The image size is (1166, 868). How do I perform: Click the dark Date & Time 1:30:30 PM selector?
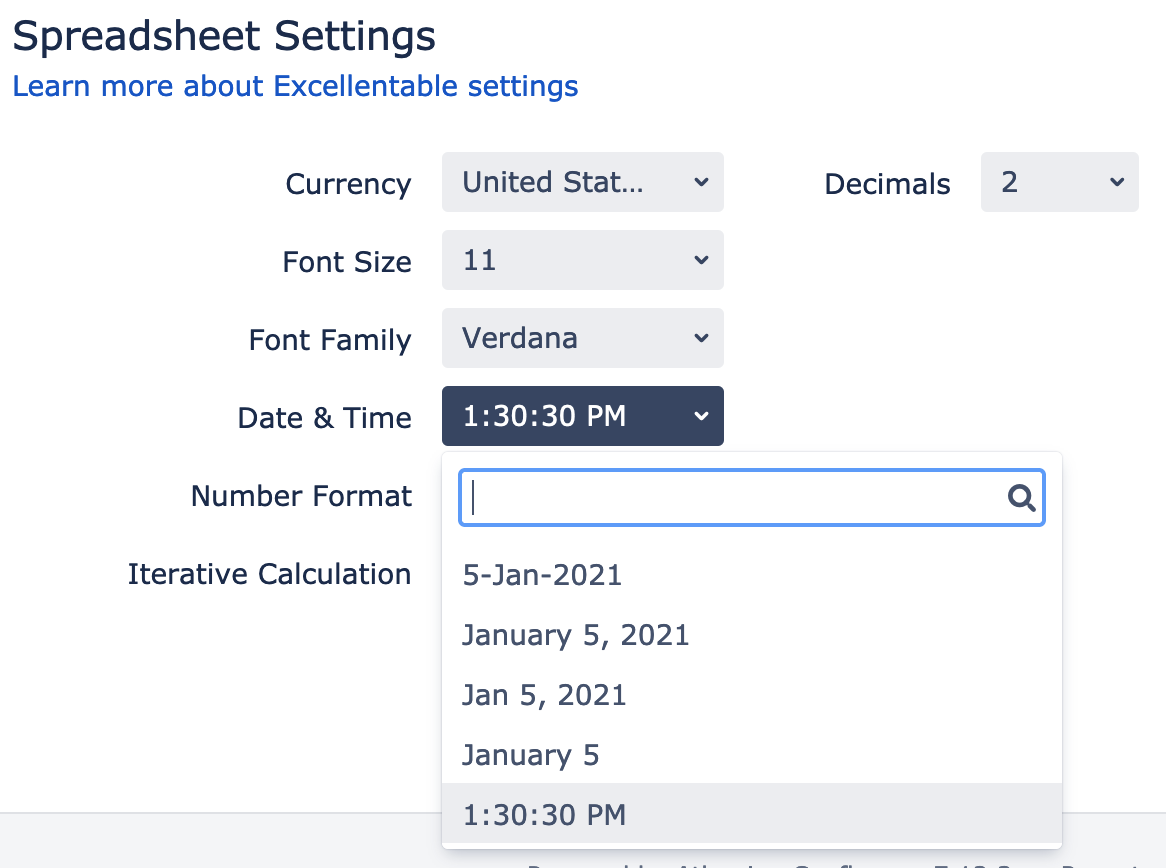tap(582, 417)
